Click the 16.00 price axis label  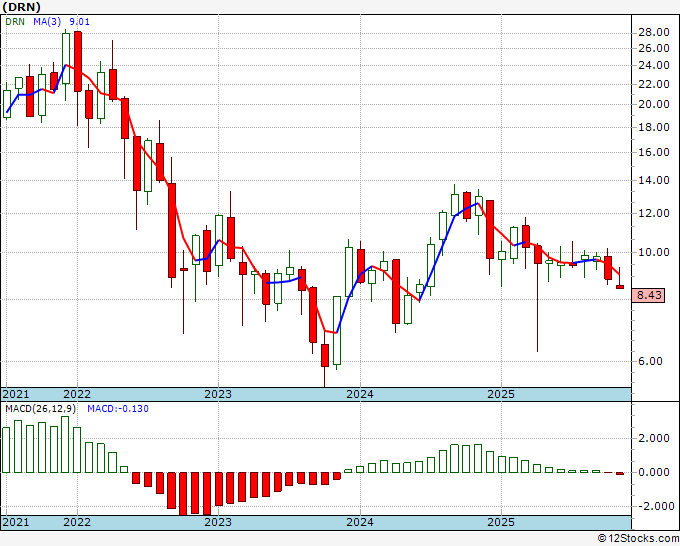pos(654,152)
